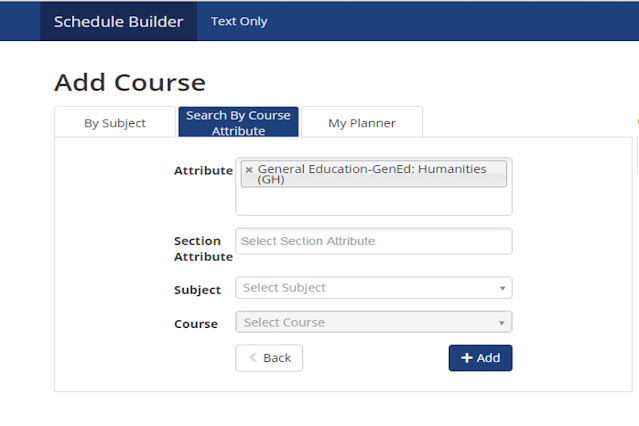
Task: Remove the Humanities (GH) attribute tag
Action: coord(249,170)
